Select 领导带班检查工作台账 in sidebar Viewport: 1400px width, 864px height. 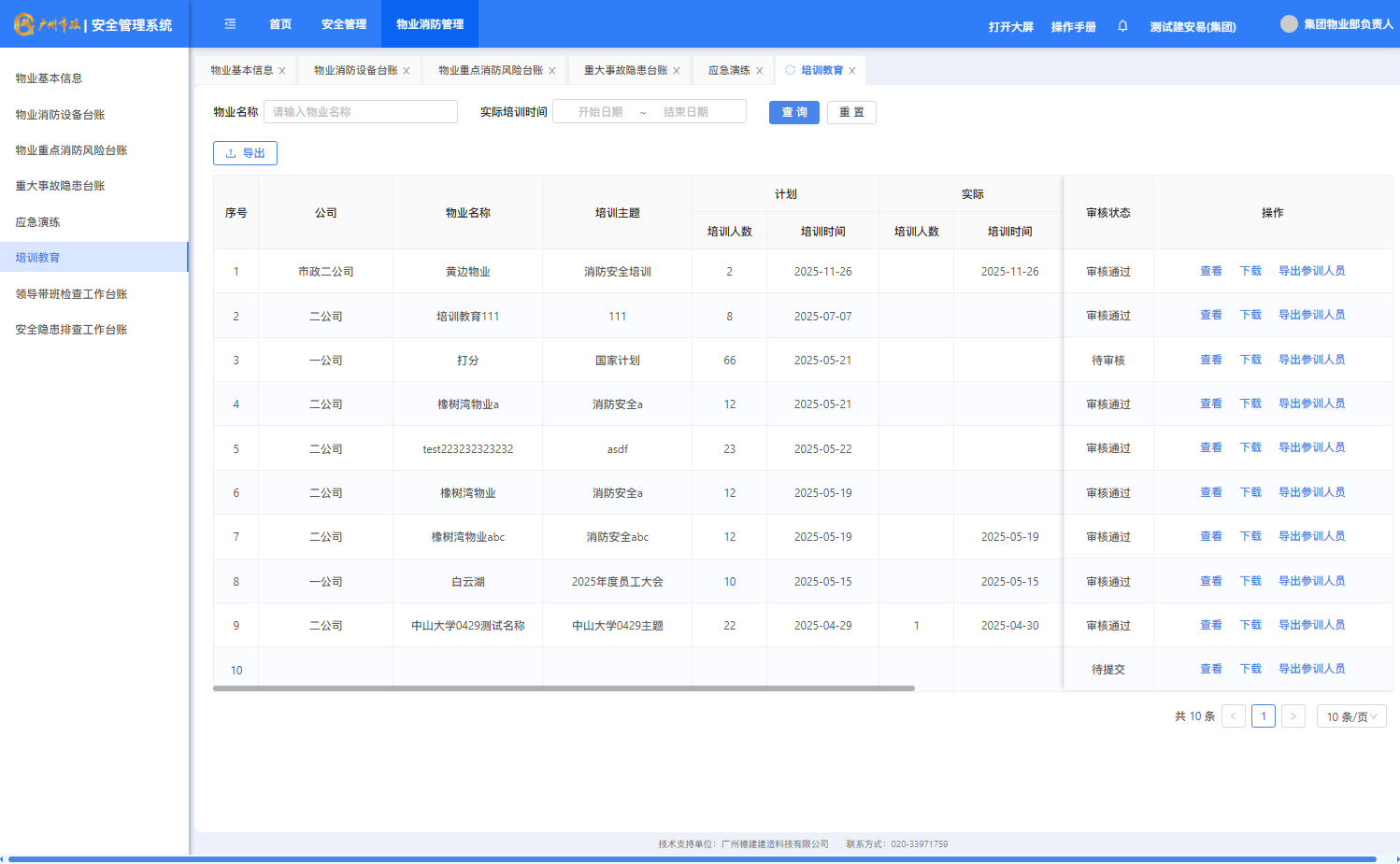71,294
